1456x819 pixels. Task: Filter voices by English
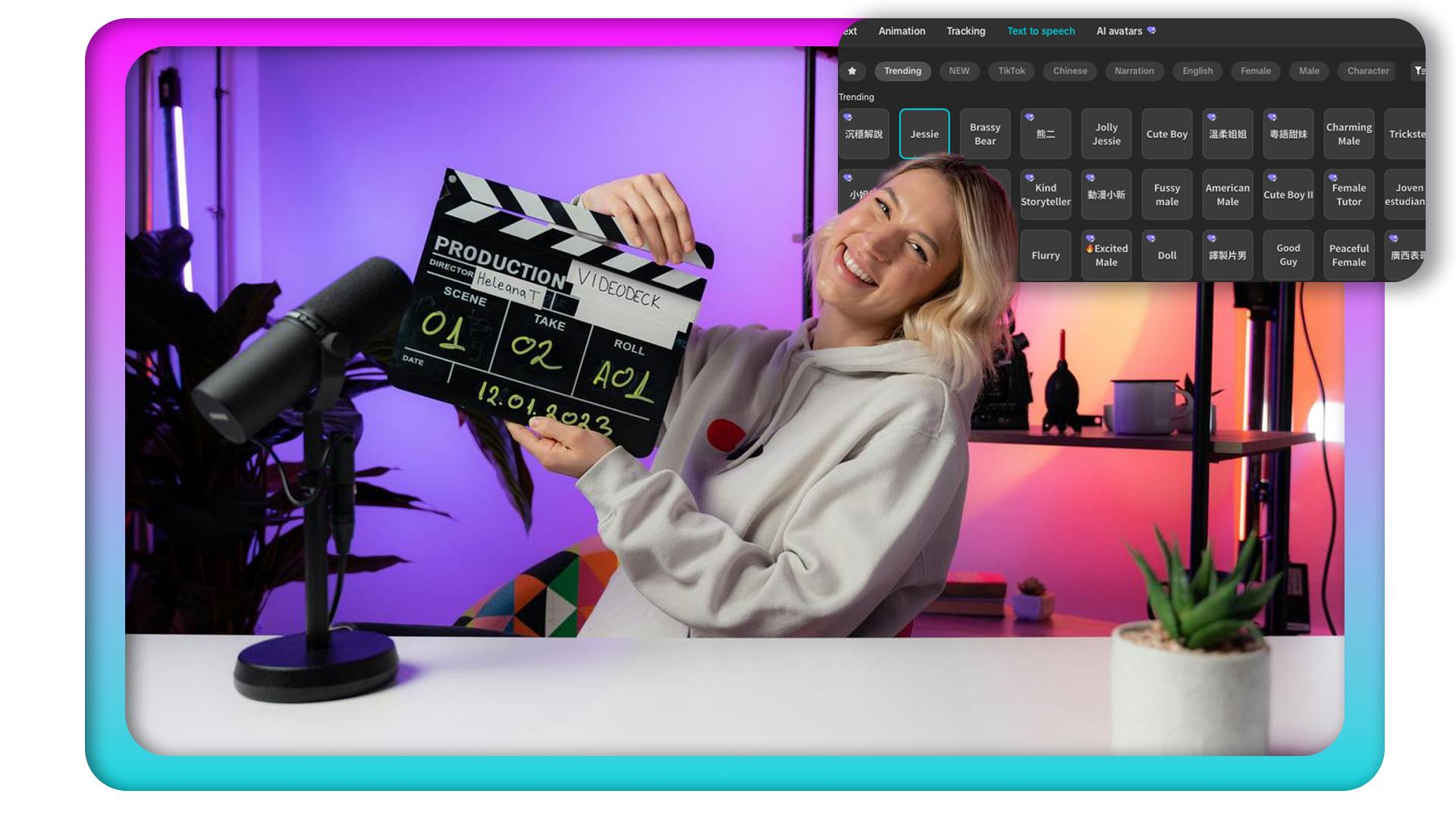pos(1197,71)
